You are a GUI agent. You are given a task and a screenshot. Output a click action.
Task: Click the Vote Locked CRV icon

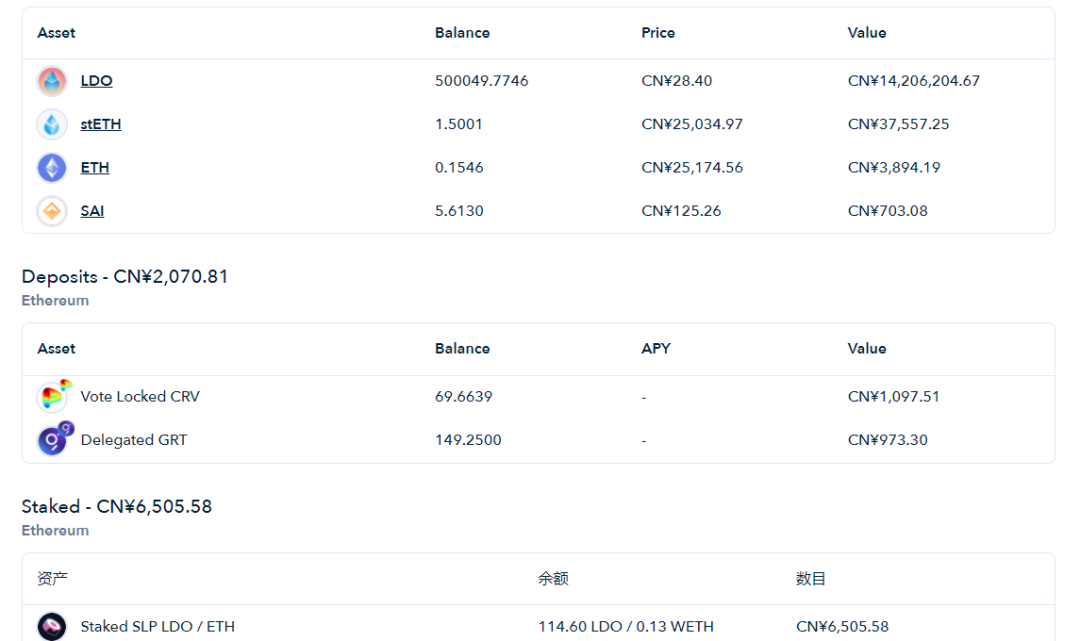(x=53, y=397)
